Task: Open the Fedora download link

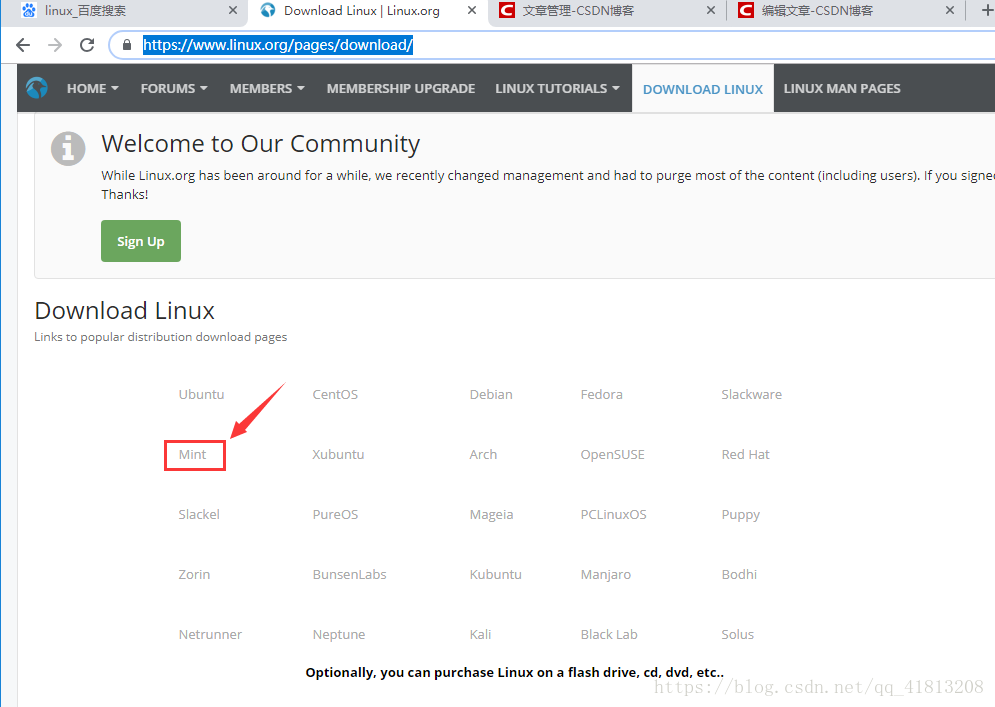Action: click(x=602, y=394)
